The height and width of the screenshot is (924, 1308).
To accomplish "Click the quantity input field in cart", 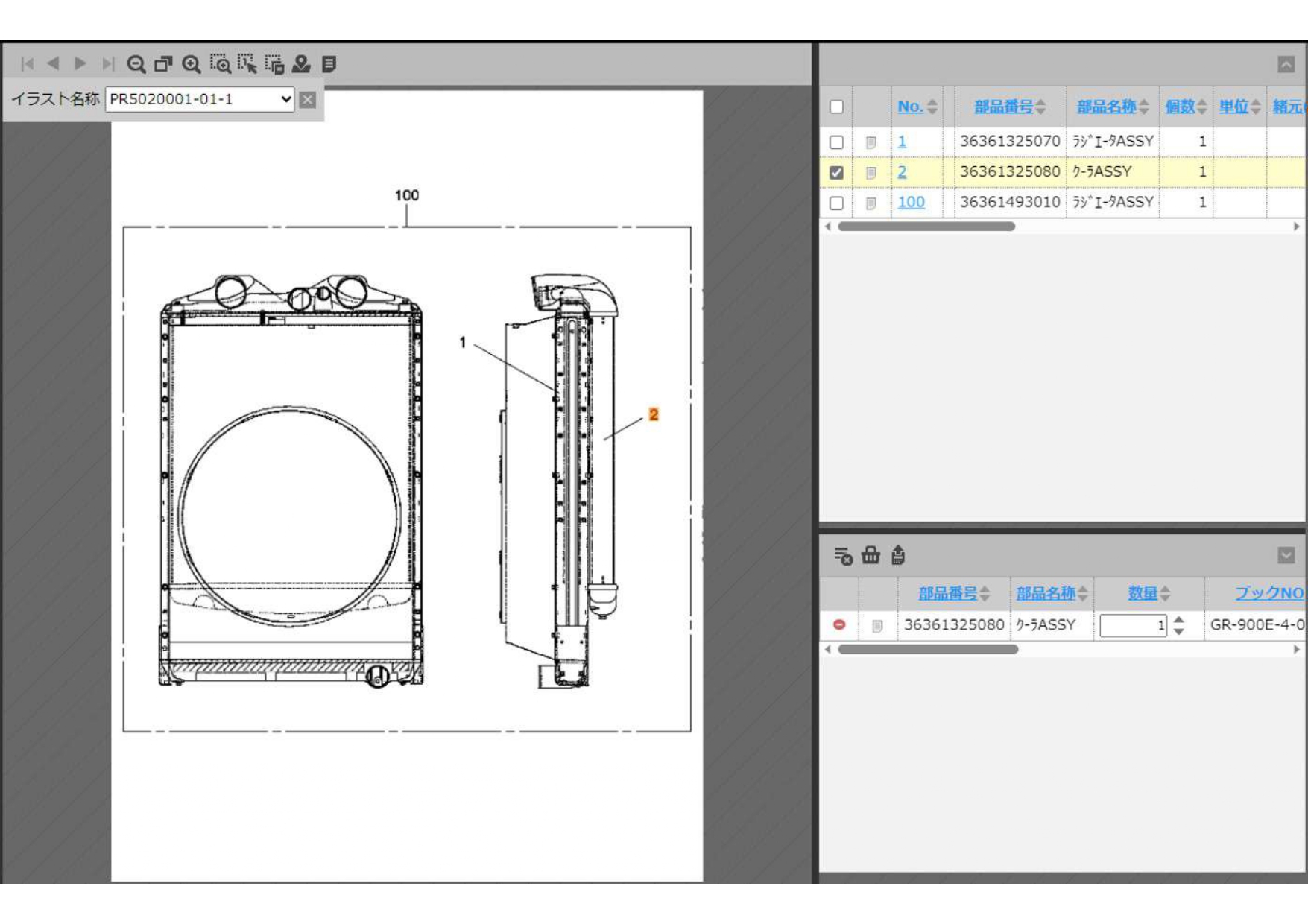I will [x=1131, y=625].
